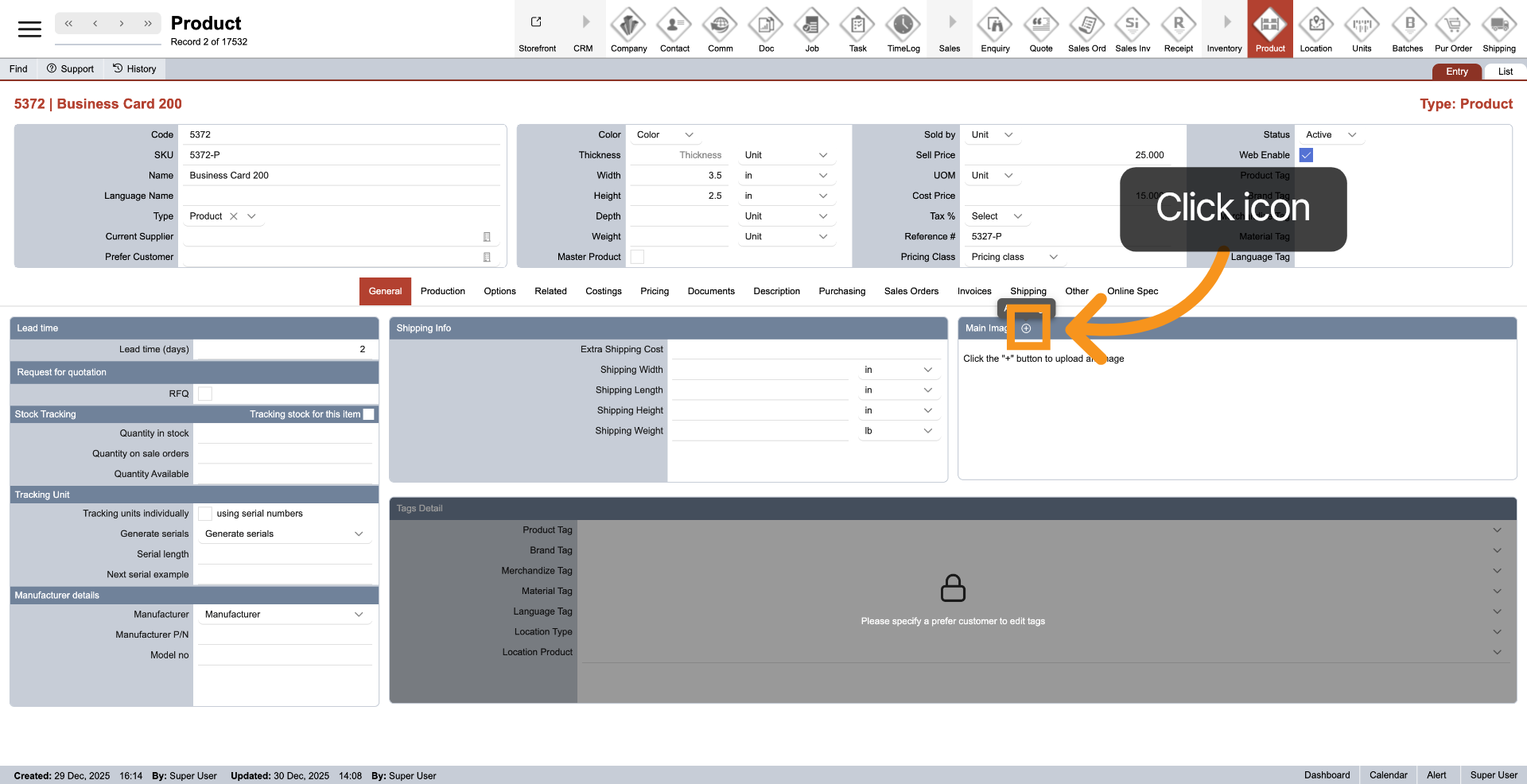This screenshot has height=784, width=1527.
Task: Click the History button
Action: pos(134,69)
